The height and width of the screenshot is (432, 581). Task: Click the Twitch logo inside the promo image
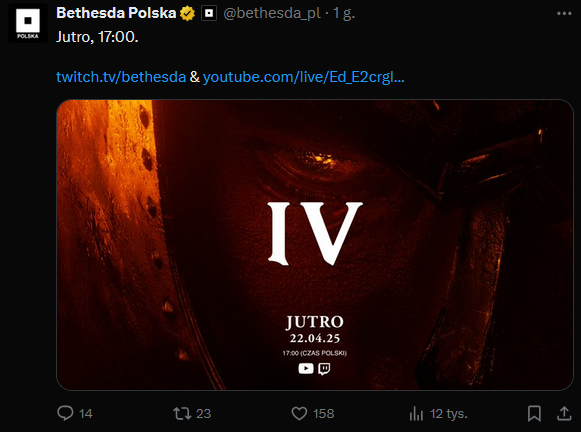click(324, 369)
